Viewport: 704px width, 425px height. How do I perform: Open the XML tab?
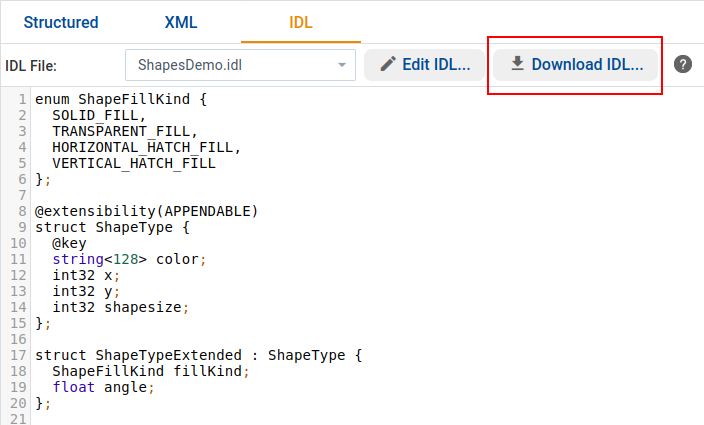180,22
